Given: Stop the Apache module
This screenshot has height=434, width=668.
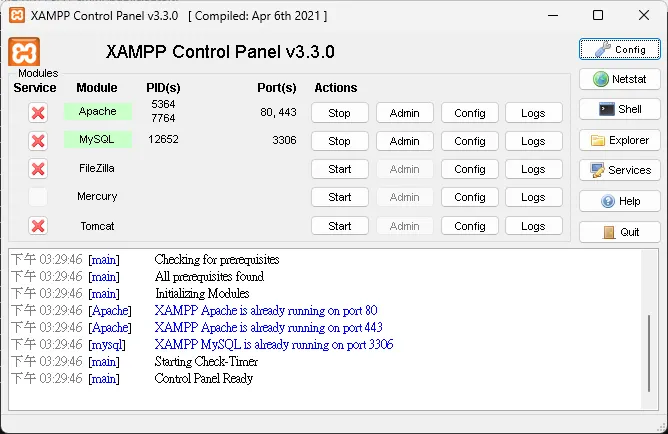Looking at the screenshot, I should click(x=340, y=113).
